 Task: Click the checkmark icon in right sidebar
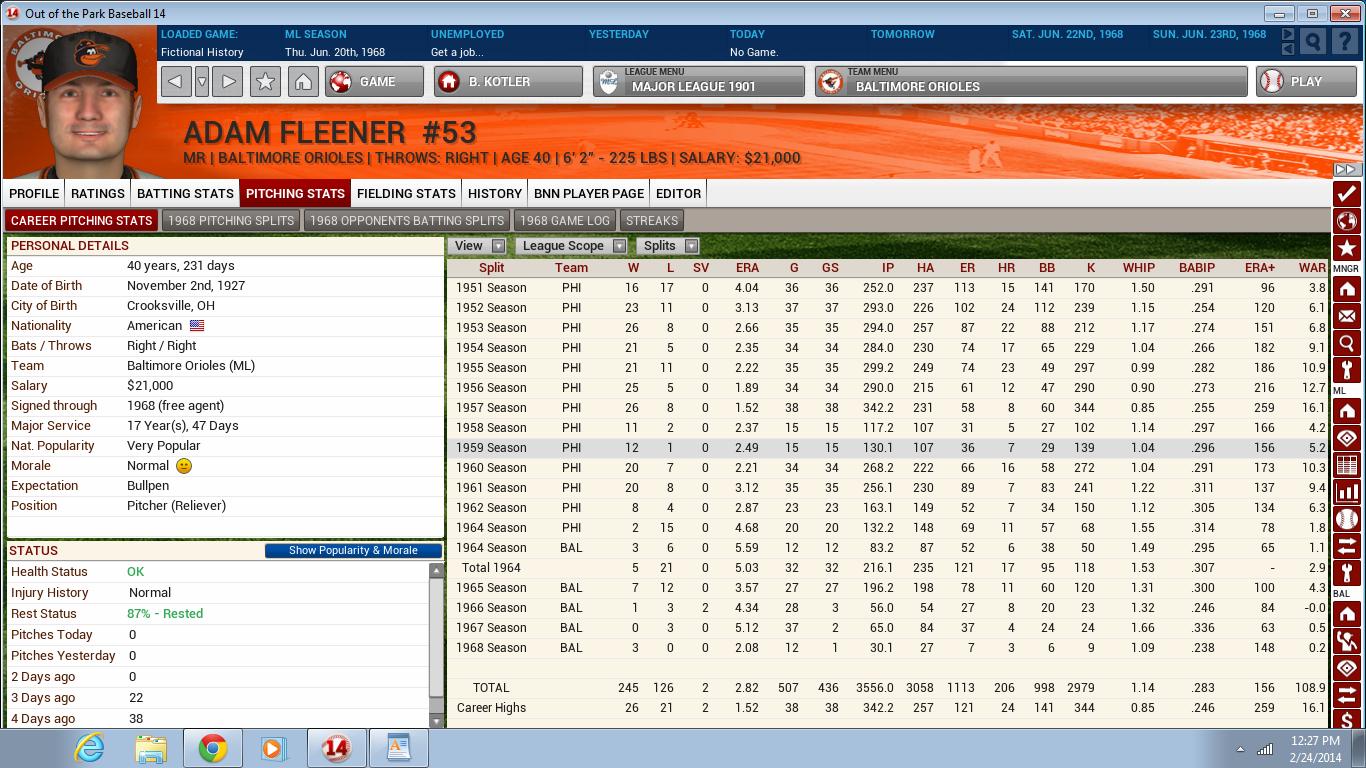tap(1347, 194)
